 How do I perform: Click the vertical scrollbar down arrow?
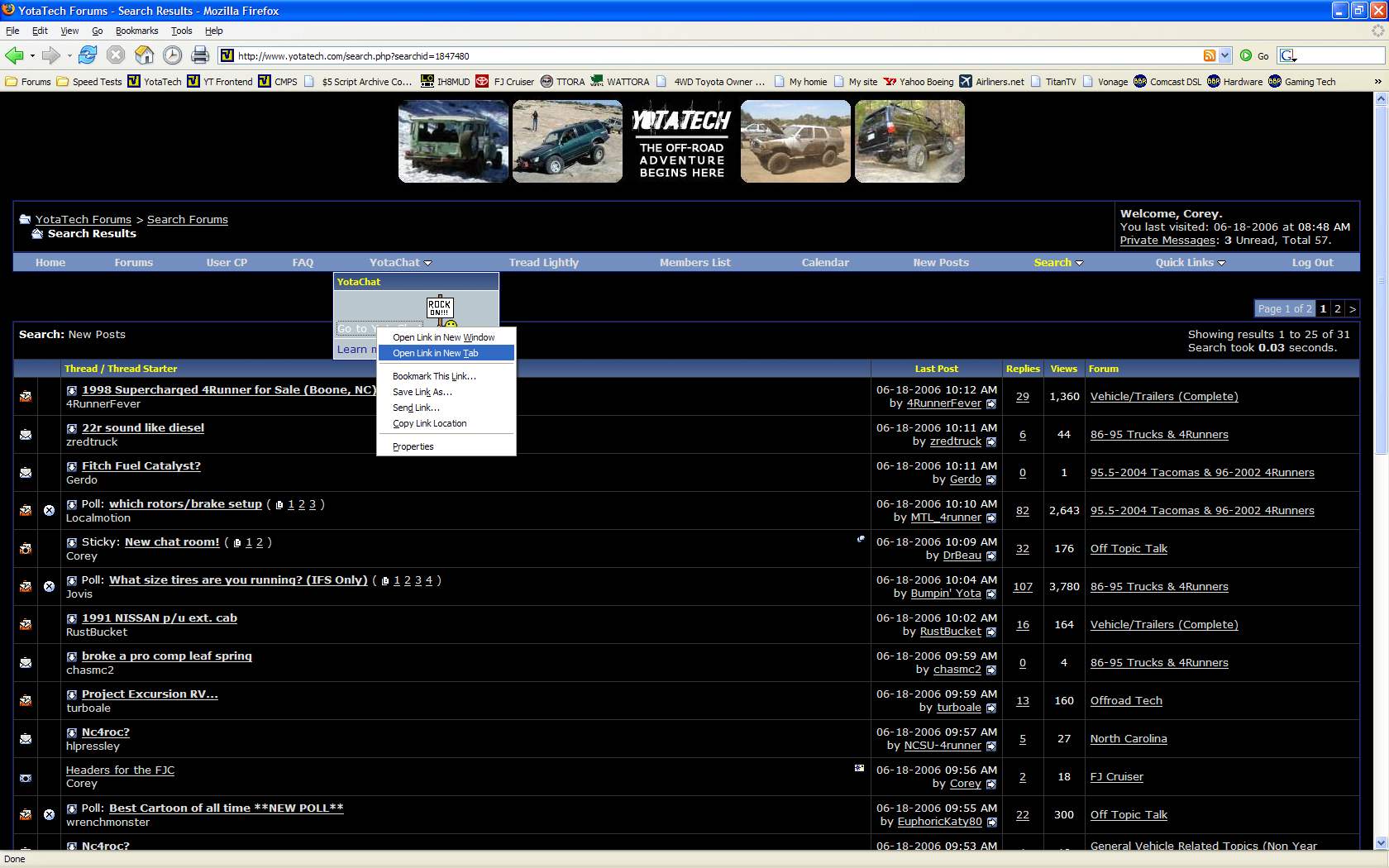pos(1380,843)
